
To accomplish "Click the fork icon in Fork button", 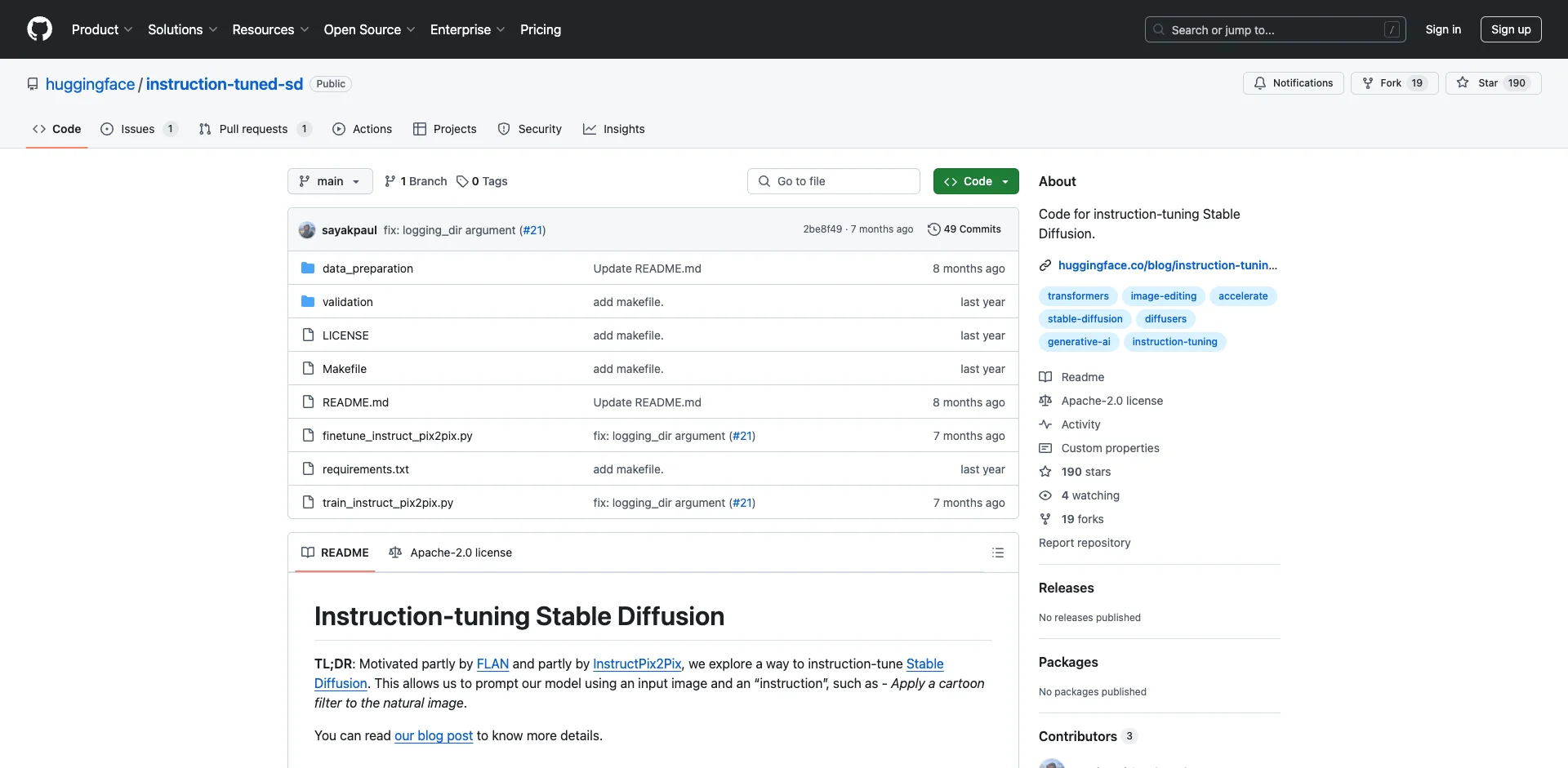I will click(x=1368, y=83).
